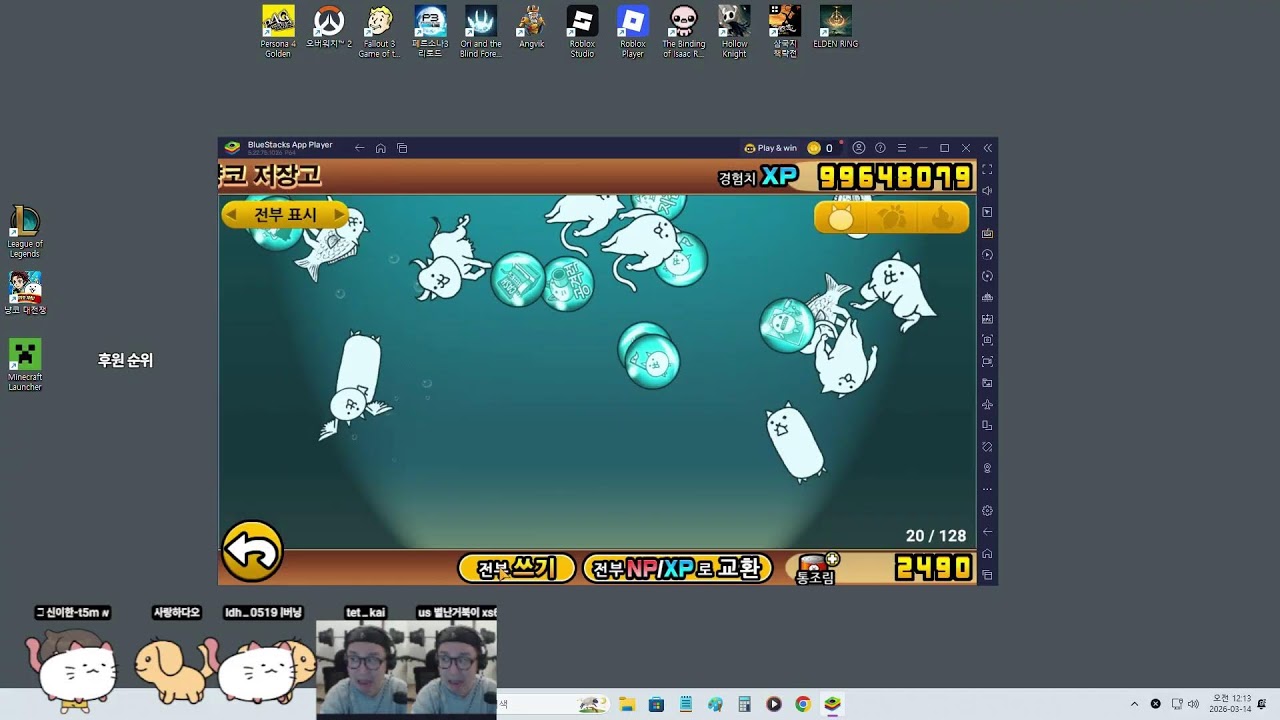Select The Binding of Isaac icon
Screen dimensions: 1280x720
pyautogui.click(x=684, y=31)
